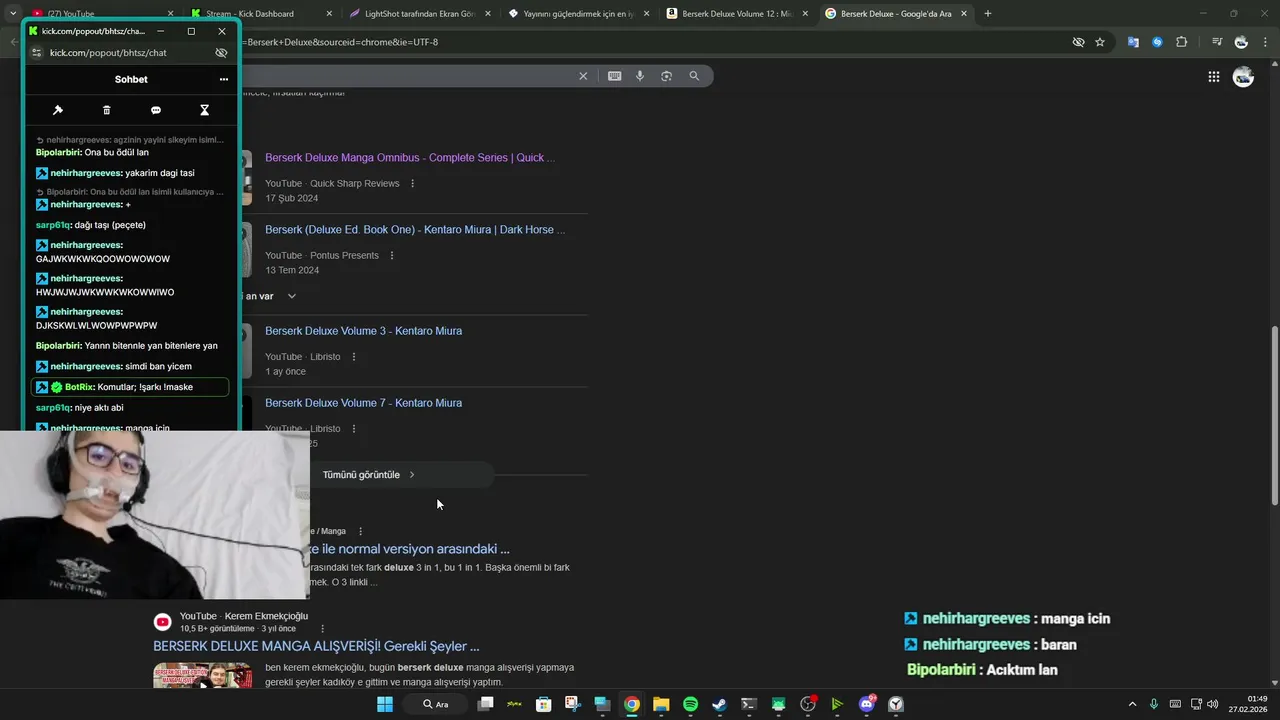Click the microphone icon in system tray

pyautogui.click(x=1154, y=704)
